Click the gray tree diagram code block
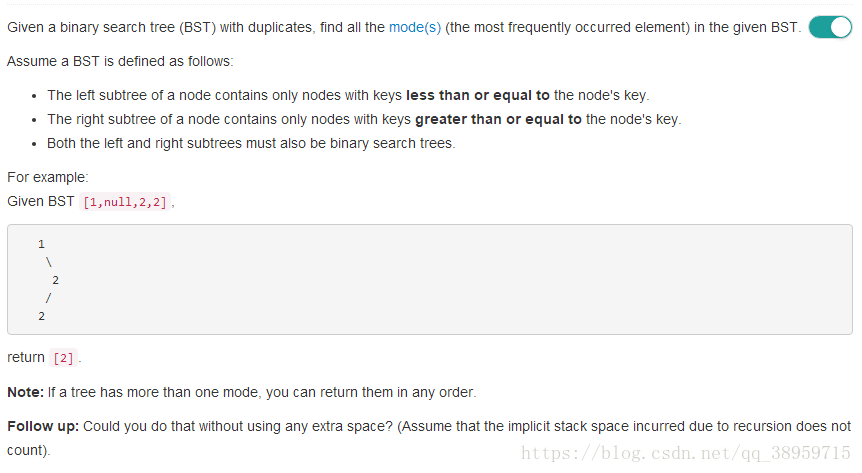This screenshot has width=862, height=473. [x=430, y=279]
